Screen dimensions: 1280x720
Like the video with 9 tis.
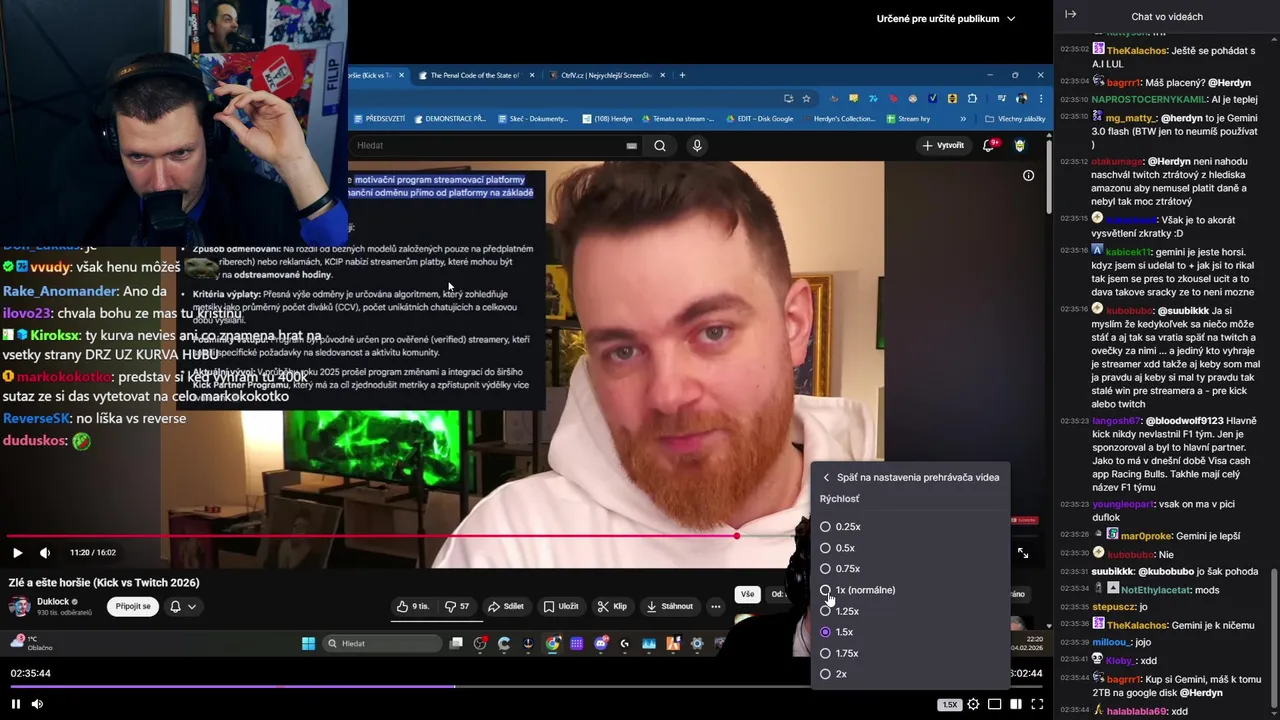(413, 606)
